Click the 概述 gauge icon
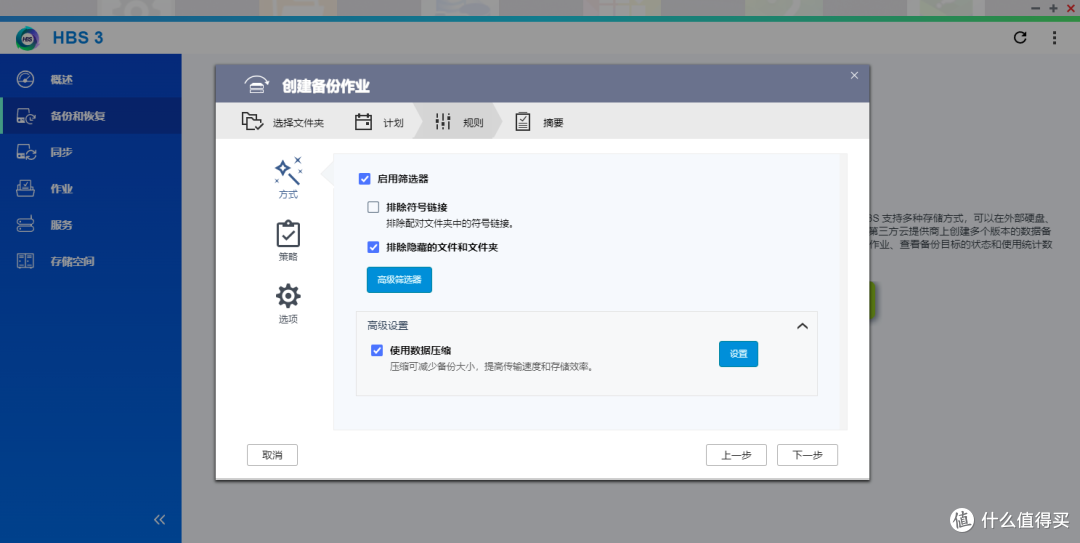 point(25,79)
